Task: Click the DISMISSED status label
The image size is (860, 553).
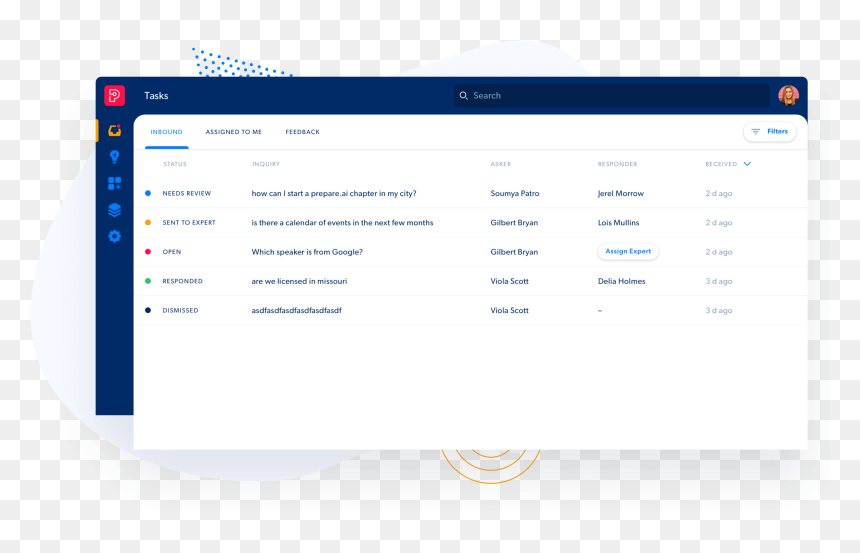Action: [180, 310]
